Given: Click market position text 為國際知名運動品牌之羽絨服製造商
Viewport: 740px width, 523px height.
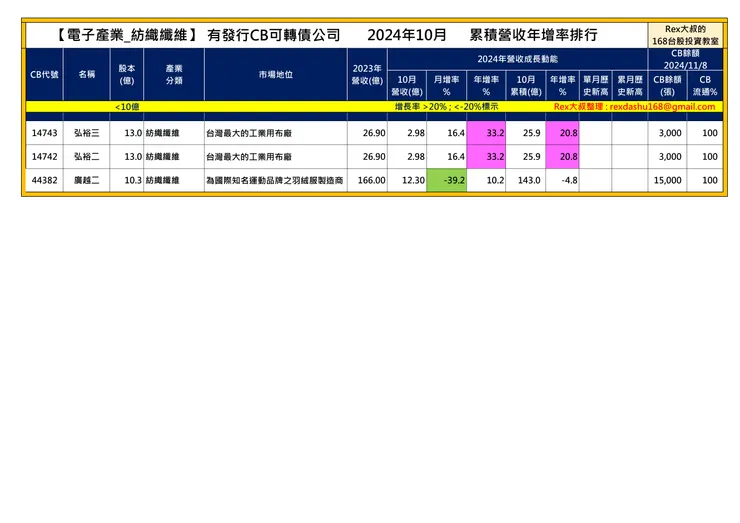Looking at the screenshot, I should [x=275, y=180].
